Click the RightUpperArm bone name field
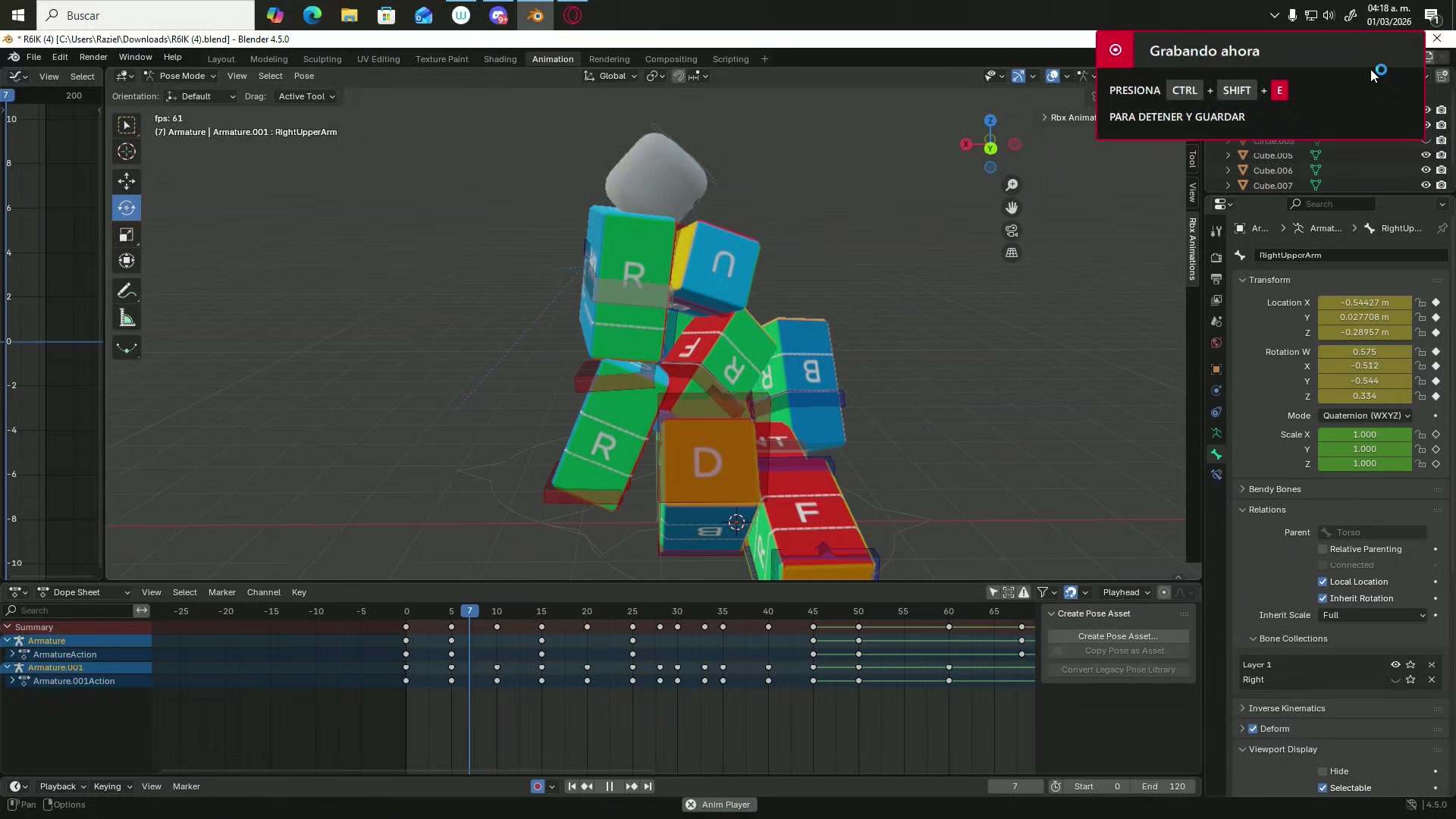This screenshot has height=819, width=1456. coord(1351,256)
